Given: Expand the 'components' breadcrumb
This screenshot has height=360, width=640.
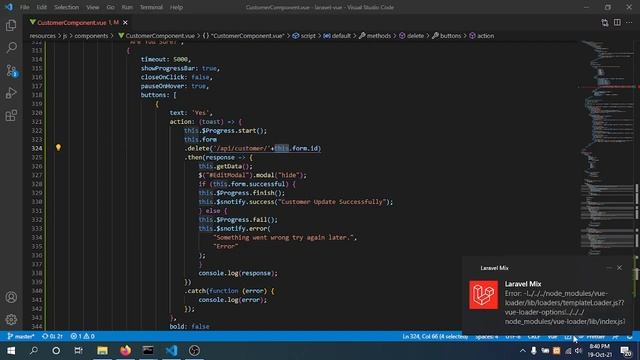Looking at the screenshot, I should click(91, 36).
